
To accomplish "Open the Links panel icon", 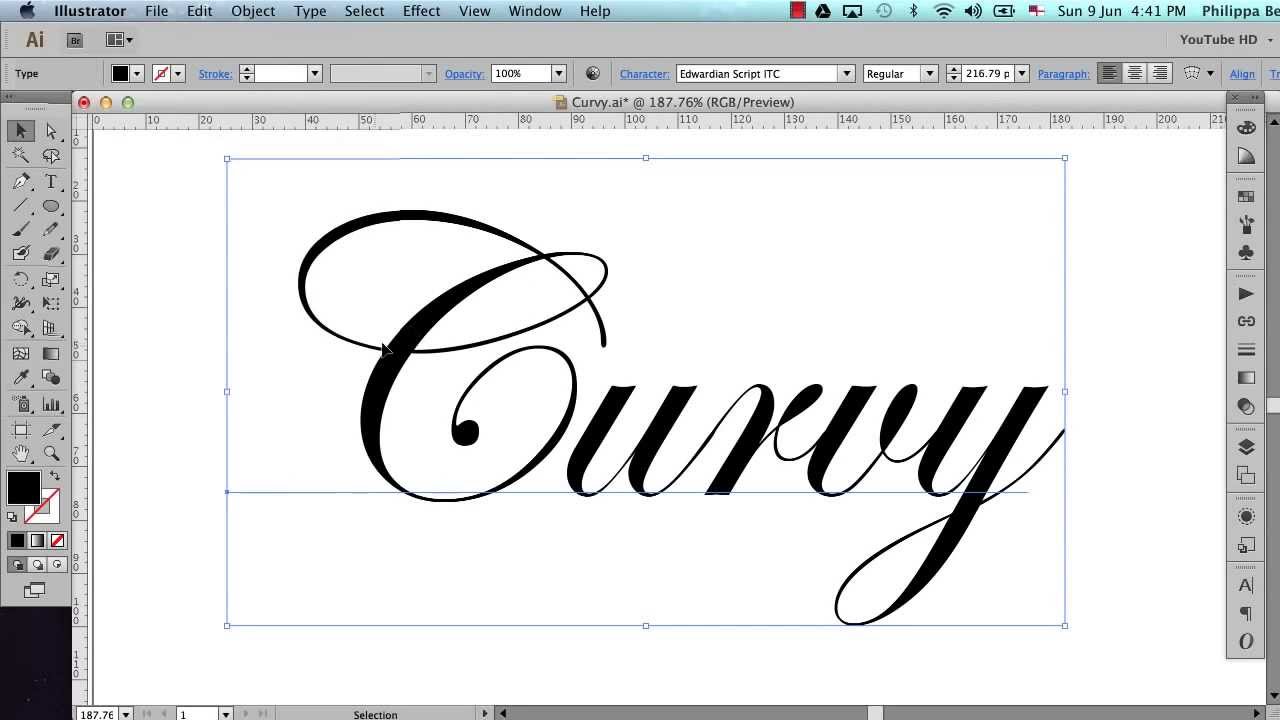I will 1246,321.
